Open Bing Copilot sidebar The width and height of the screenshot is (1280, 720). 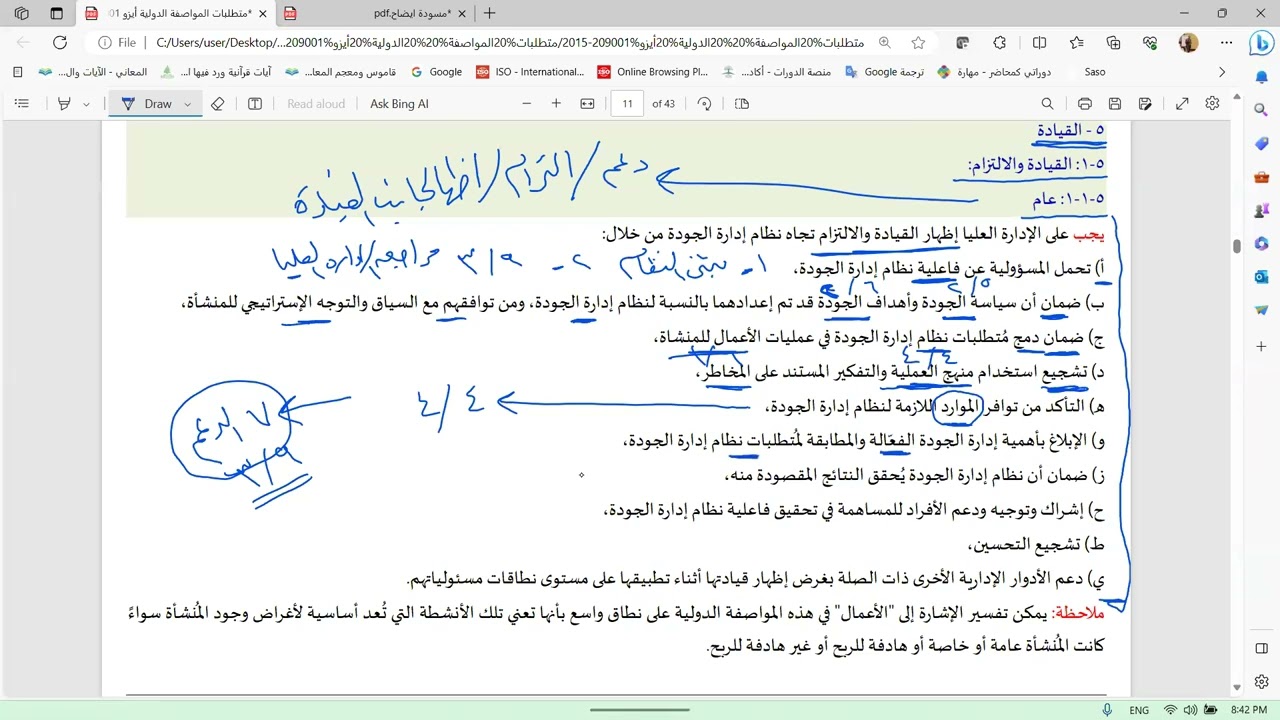pos(1261,43)
